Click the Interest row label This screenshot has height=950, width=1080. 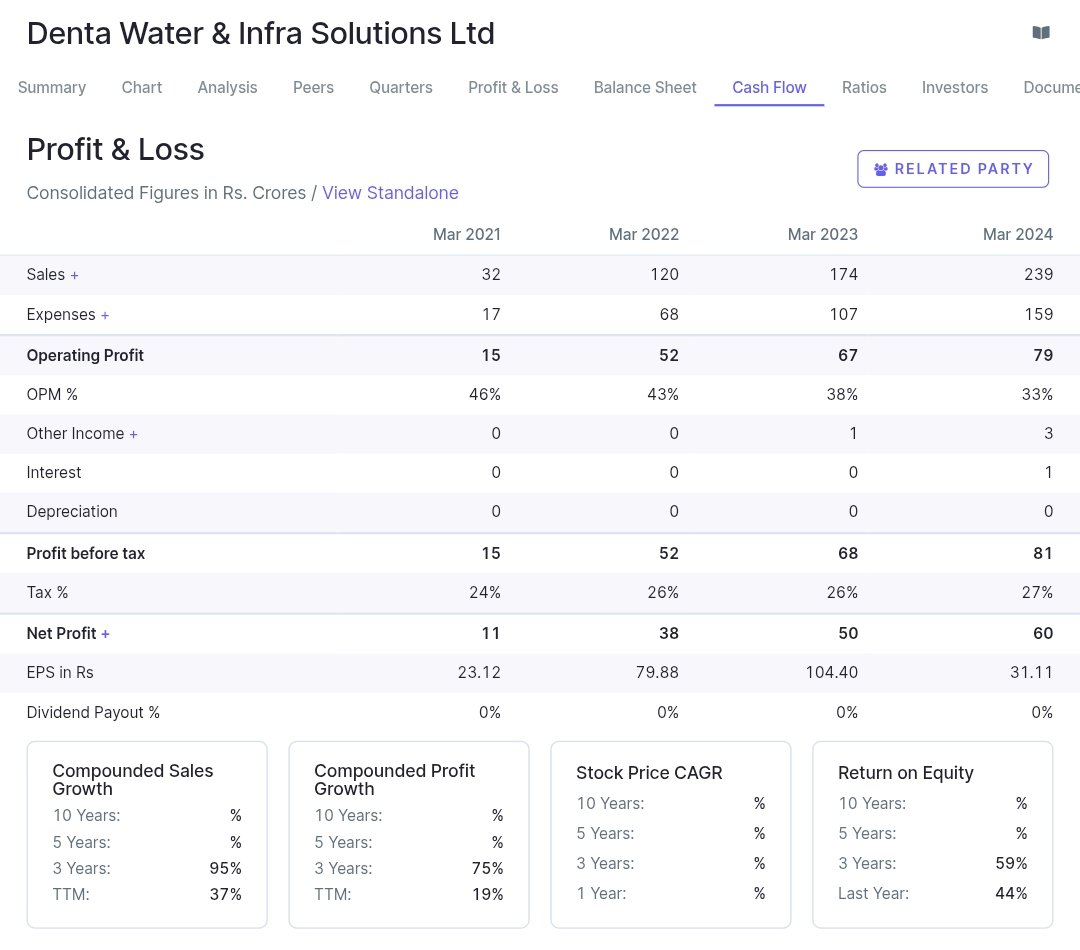click(54, 473)
